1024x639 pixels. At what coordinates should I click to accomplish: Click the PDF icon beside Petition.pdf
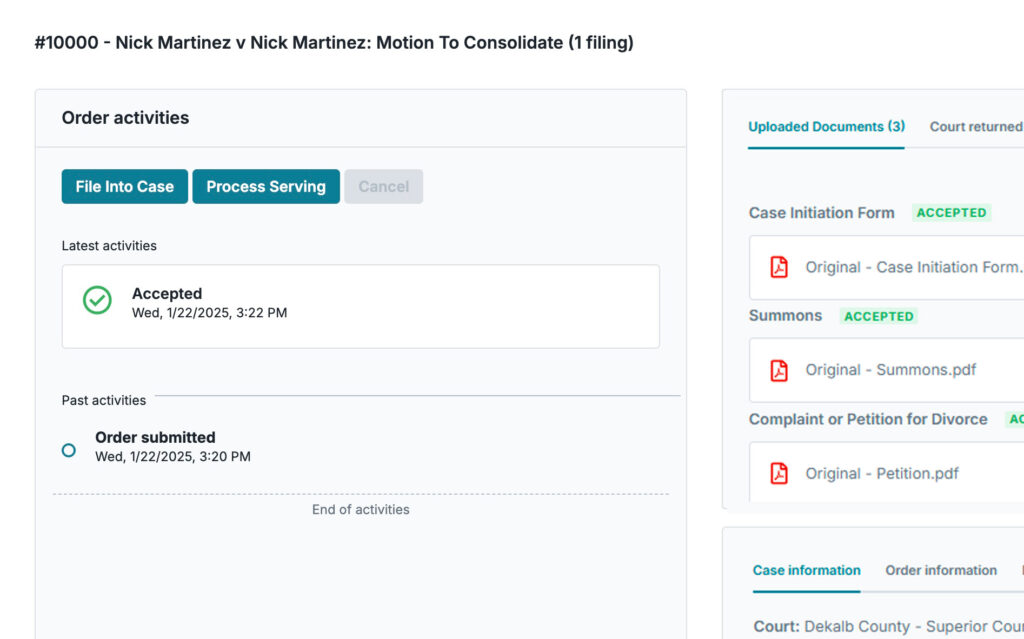pos(779,473)
